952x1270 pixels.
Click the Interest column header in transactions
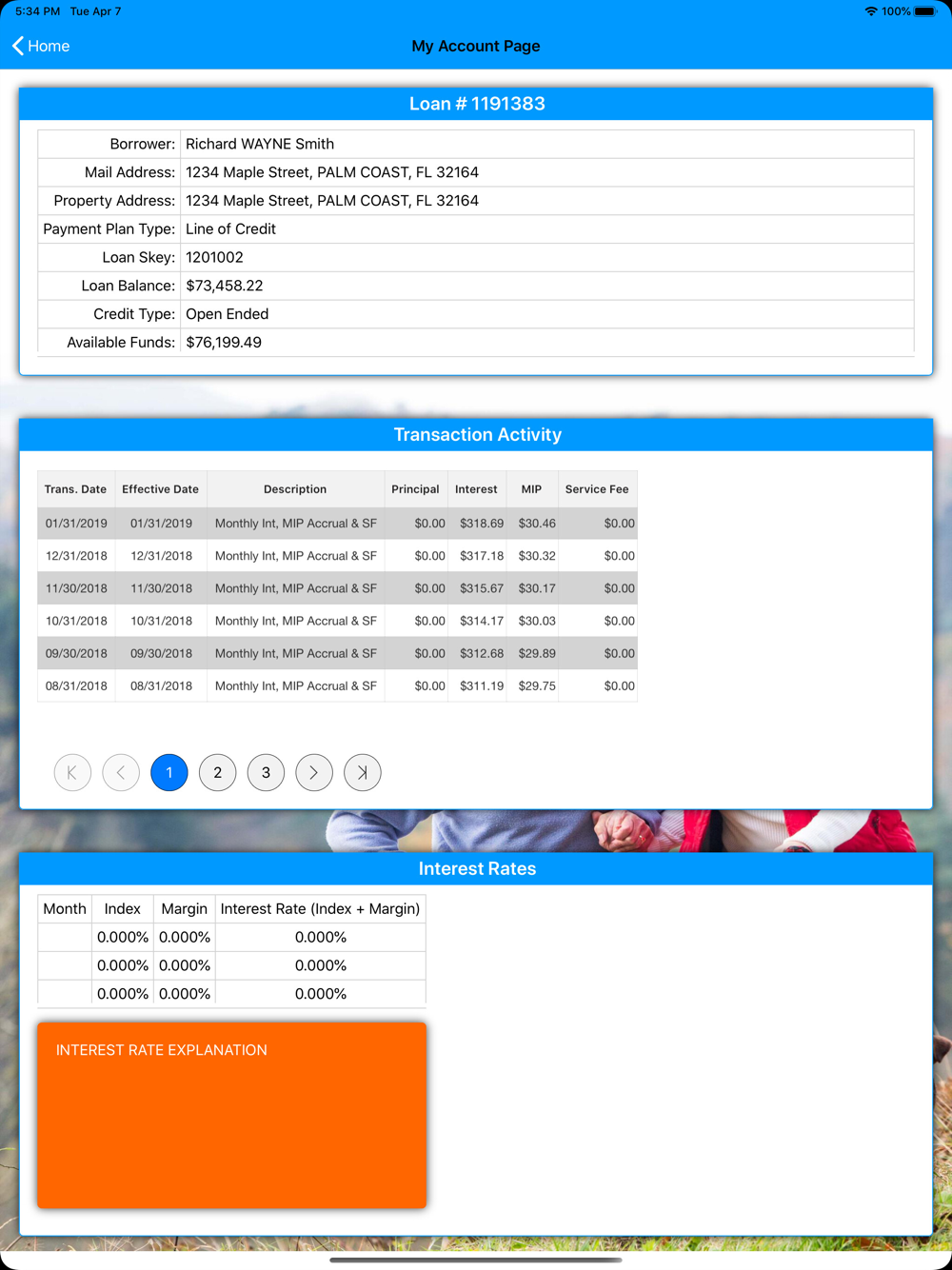click(476, 489)
